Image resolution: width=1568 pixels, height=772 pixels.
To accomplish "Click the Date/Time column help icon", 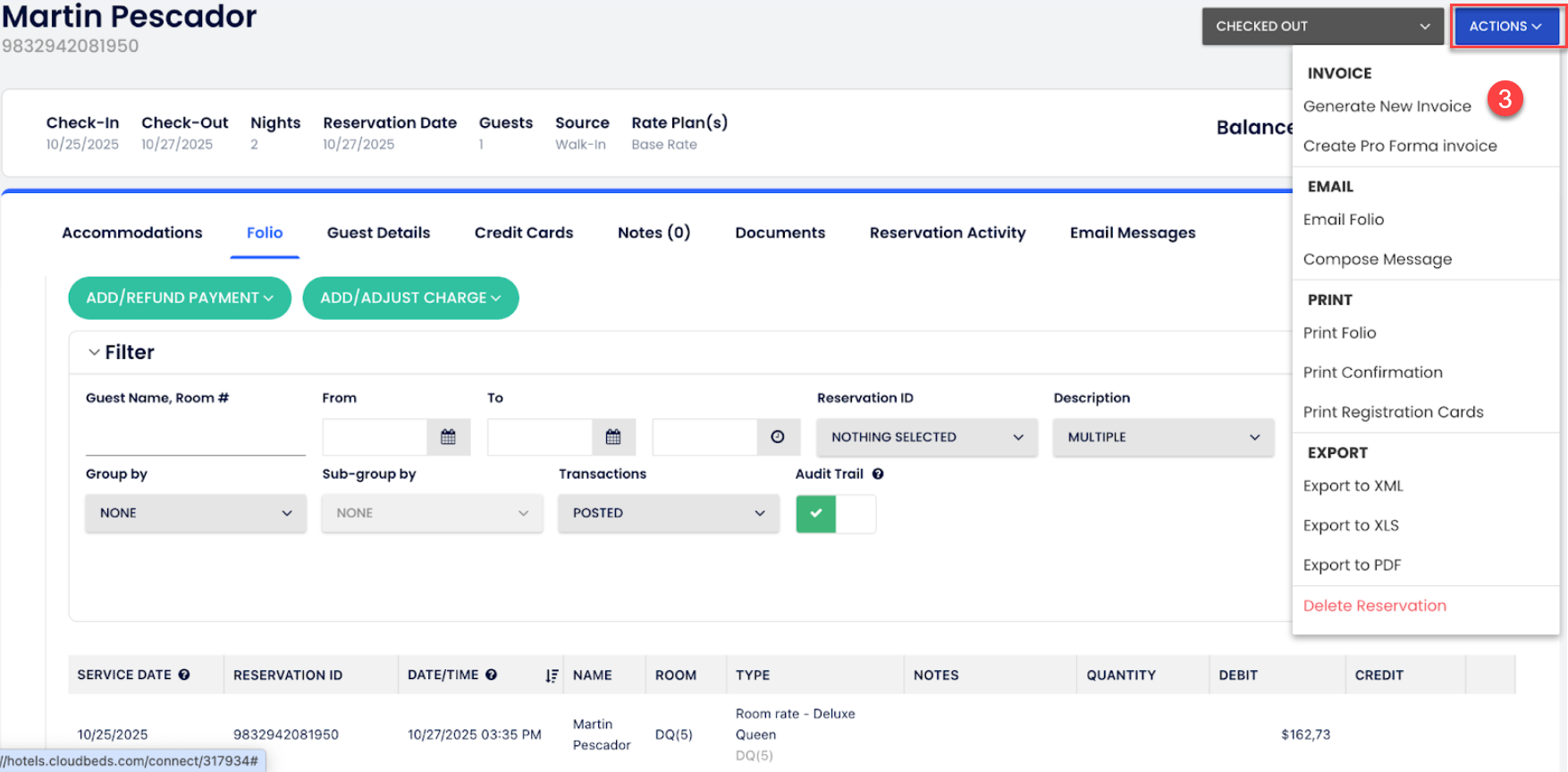I will click(492, 675).
